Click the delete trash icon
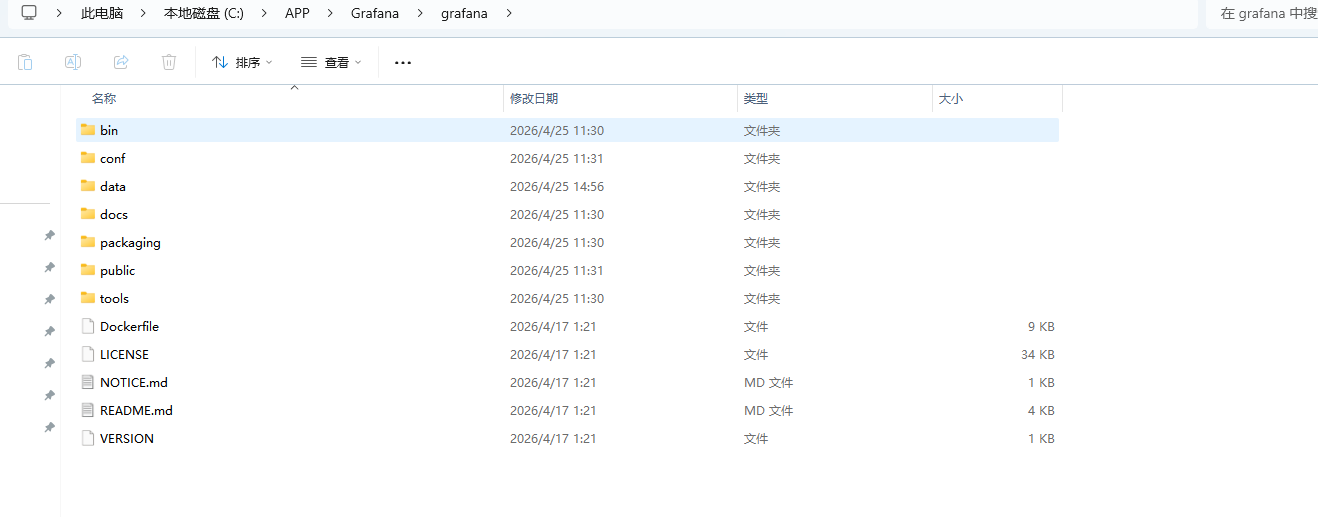Screen dimensions: 1318x517 click(169, 62)
